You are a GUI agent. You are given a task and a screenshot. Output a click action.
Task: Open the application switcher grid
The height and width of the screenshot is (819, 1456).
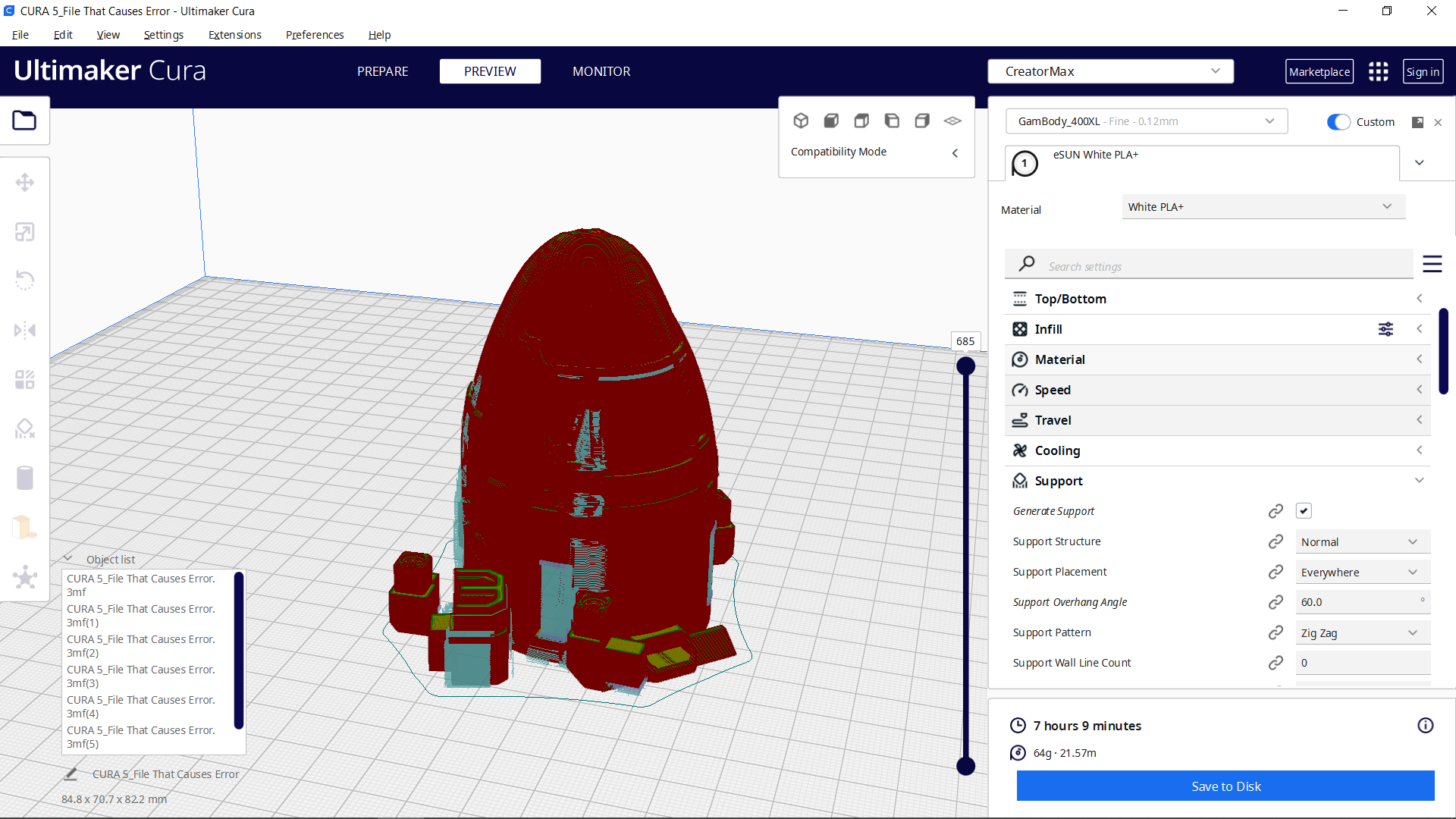point(1378,71)
